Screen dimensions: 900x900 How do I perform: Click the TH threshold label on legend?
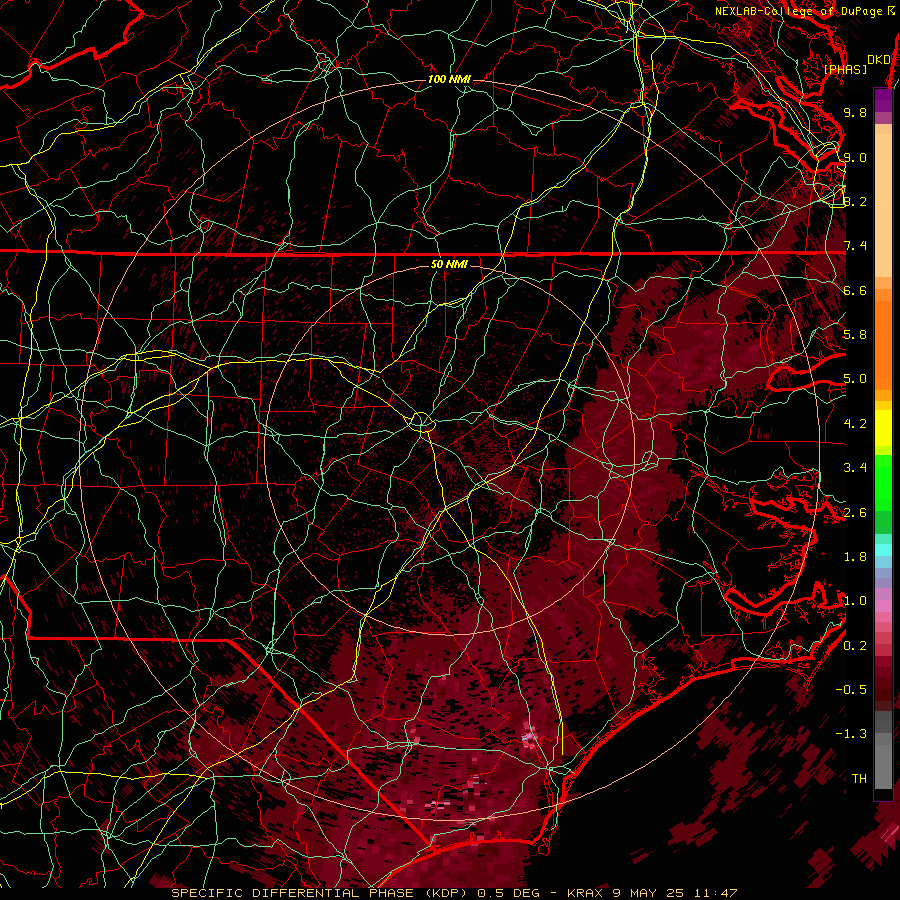coord(859,779)
